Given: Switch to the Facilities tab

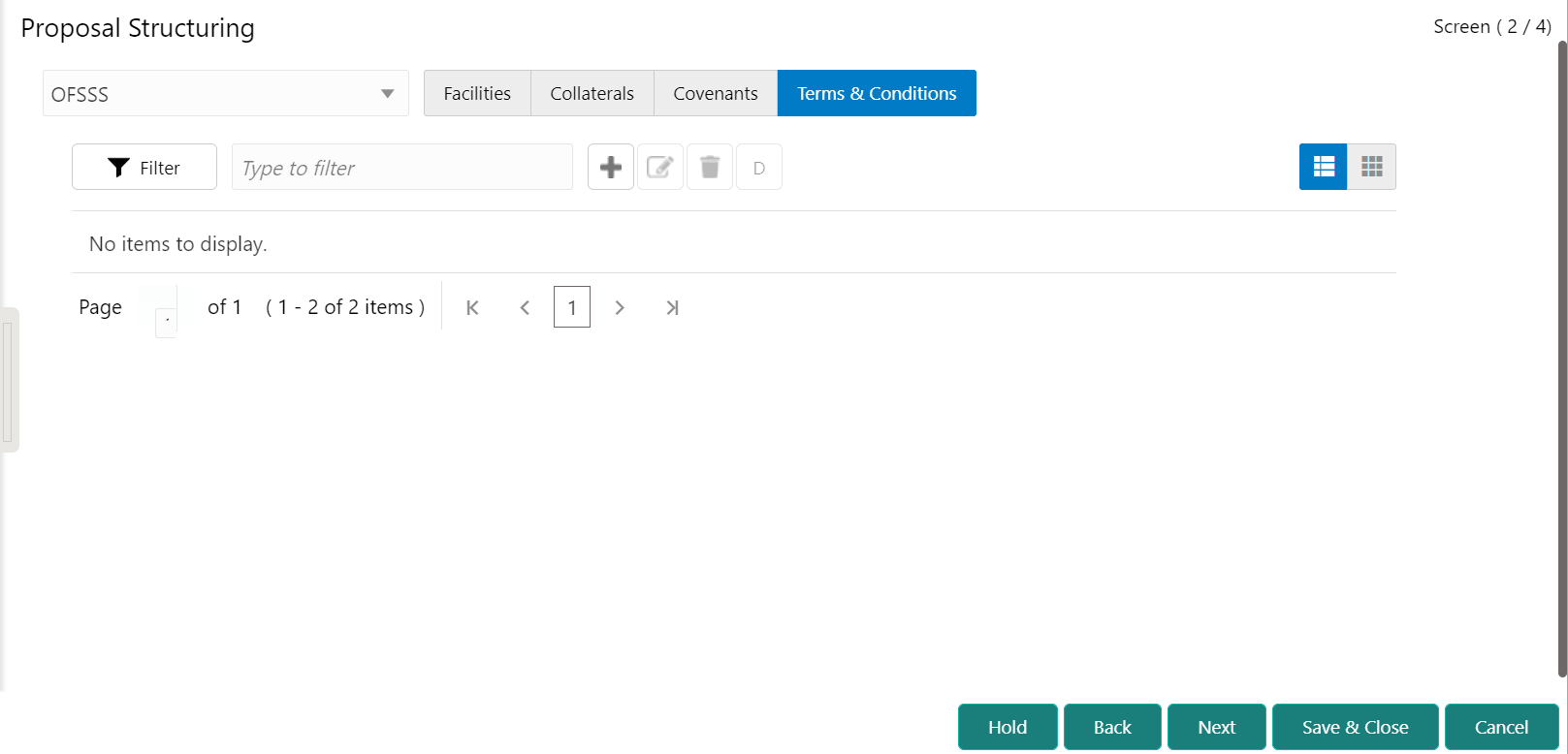Looking at the screenshot, I should click(x=477, y=93).
